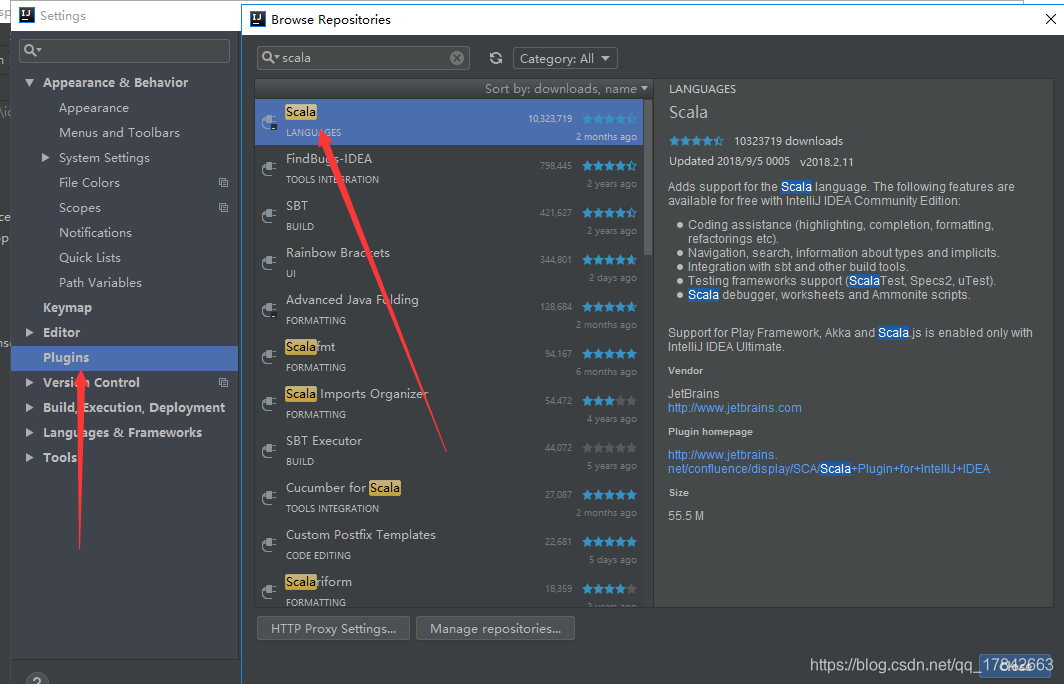Click the Scala plugin icon in list
Viewport: 1064px width, 684px height.
point(269,122)
